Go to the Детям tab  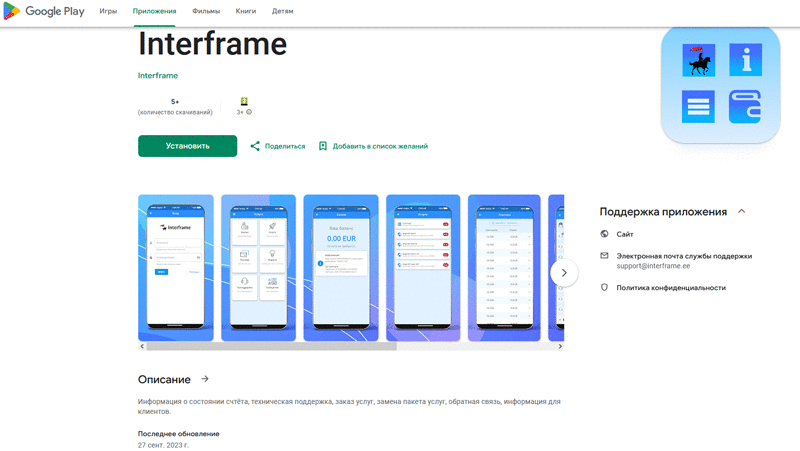point(282,11)
